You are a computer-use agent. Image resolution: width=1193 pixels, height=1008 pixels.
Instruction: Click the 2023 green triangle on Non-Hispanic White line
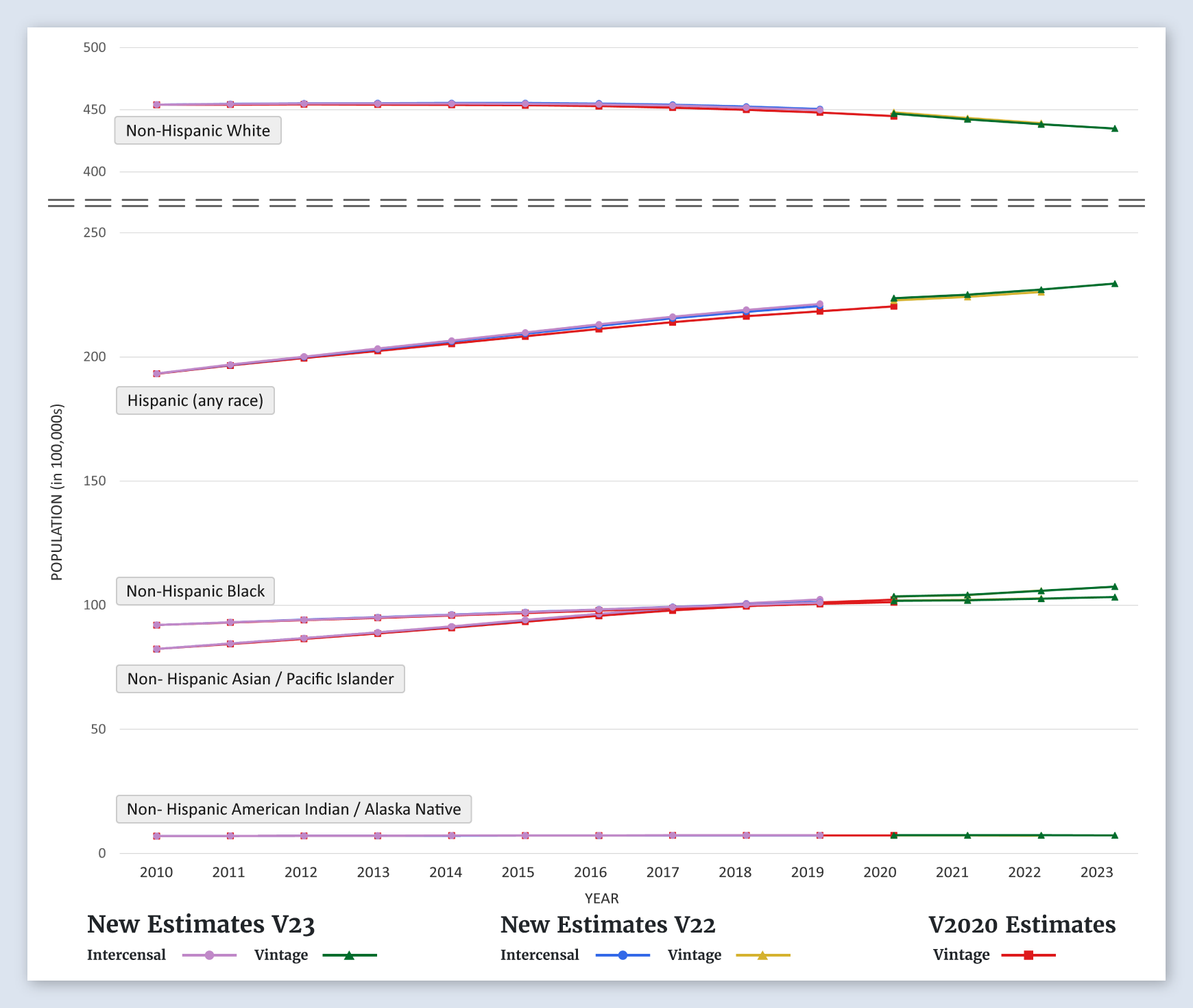pyautogui.click(x=1114, y=129)
